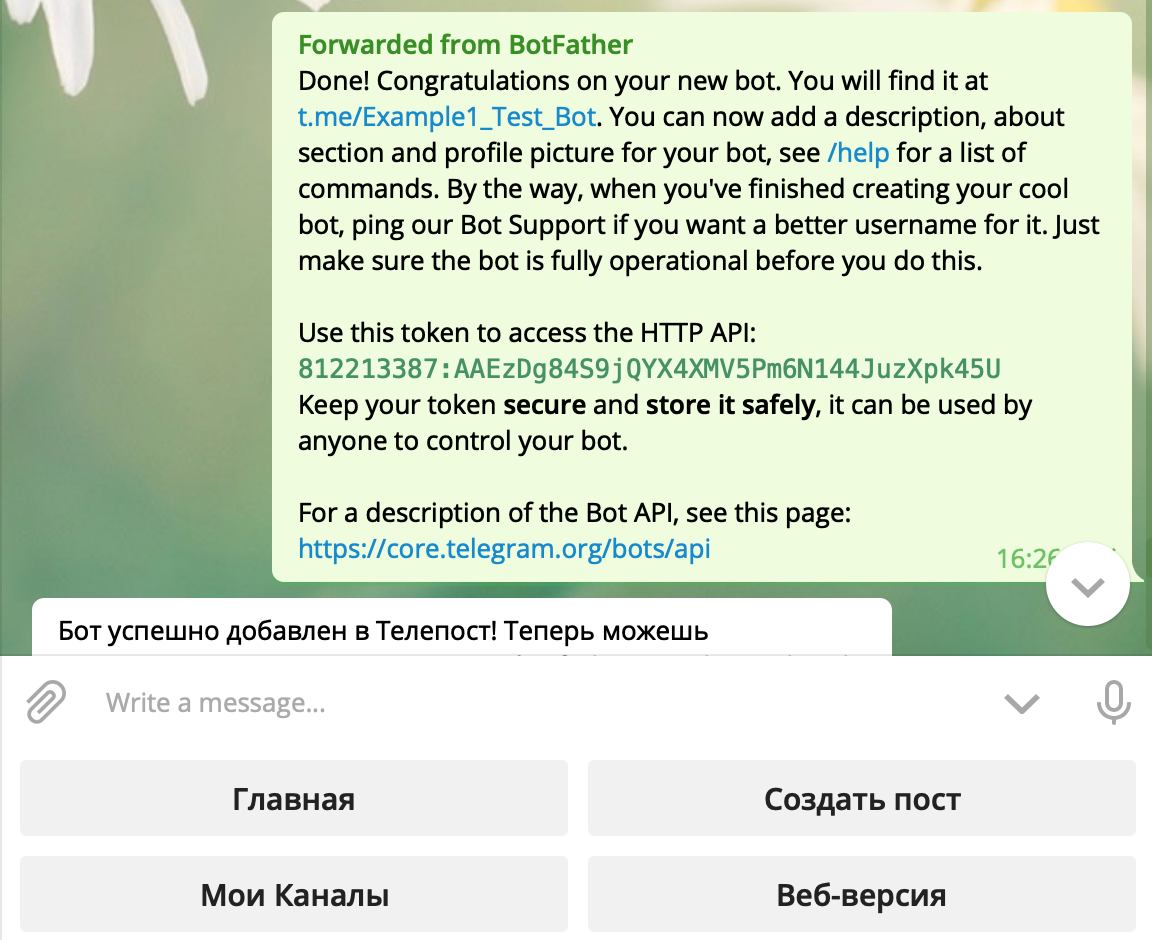This screenshot has width=1152, height=940.
Task: Click the Write a message input field
Action: pos(544,703)
